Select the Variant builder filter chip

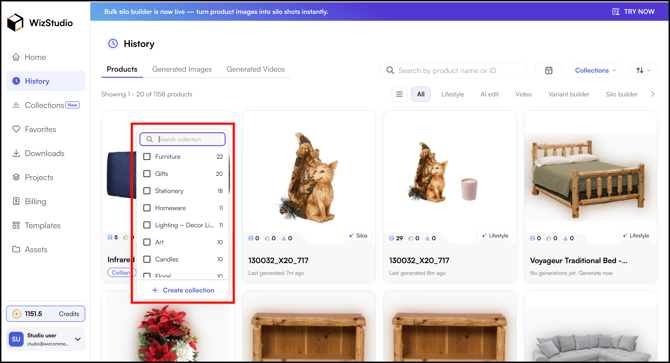tap(569, 94)
